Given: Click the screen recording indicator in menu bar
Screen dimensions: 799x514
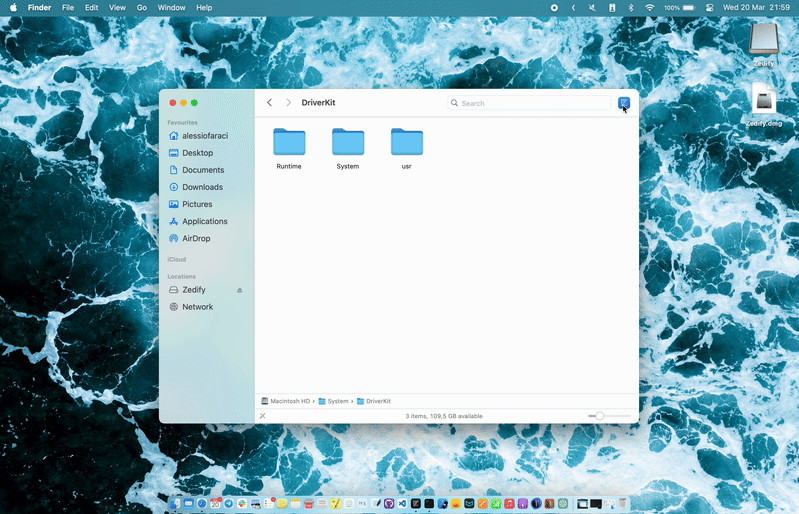Looking at the screenshot, I should (554, 8).
